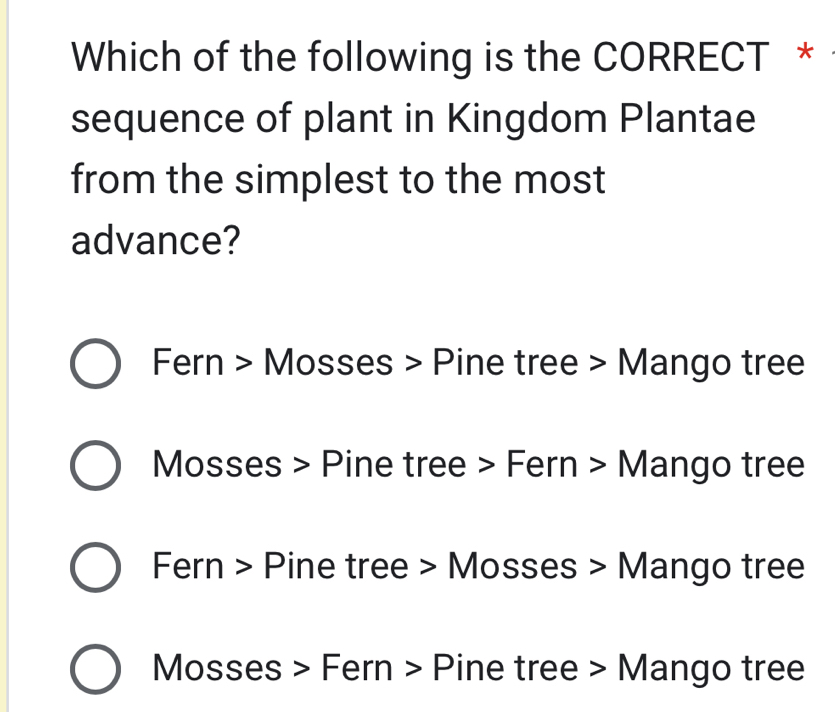Viewport: 835px width, 712px height.
Task: Select the "Fern > Mosses > Pine tree > Mango tree" option
Action: 480,362
